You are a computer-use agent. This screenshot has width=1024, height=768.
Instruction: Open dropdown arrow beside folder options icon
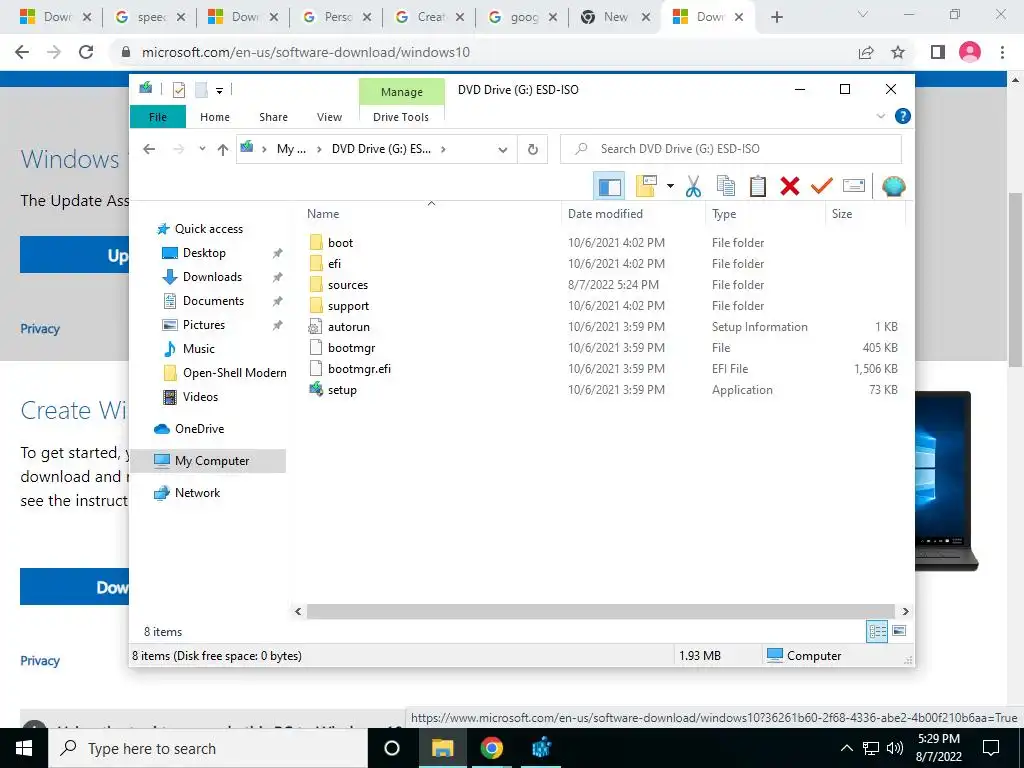click(670, 186)
